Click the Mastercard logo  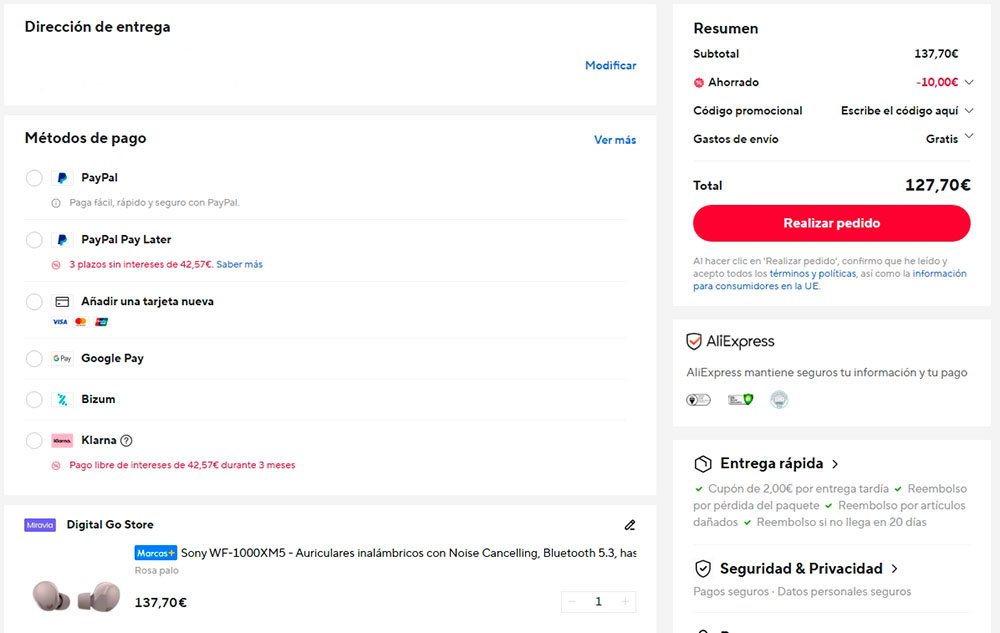tap(80, 322)
